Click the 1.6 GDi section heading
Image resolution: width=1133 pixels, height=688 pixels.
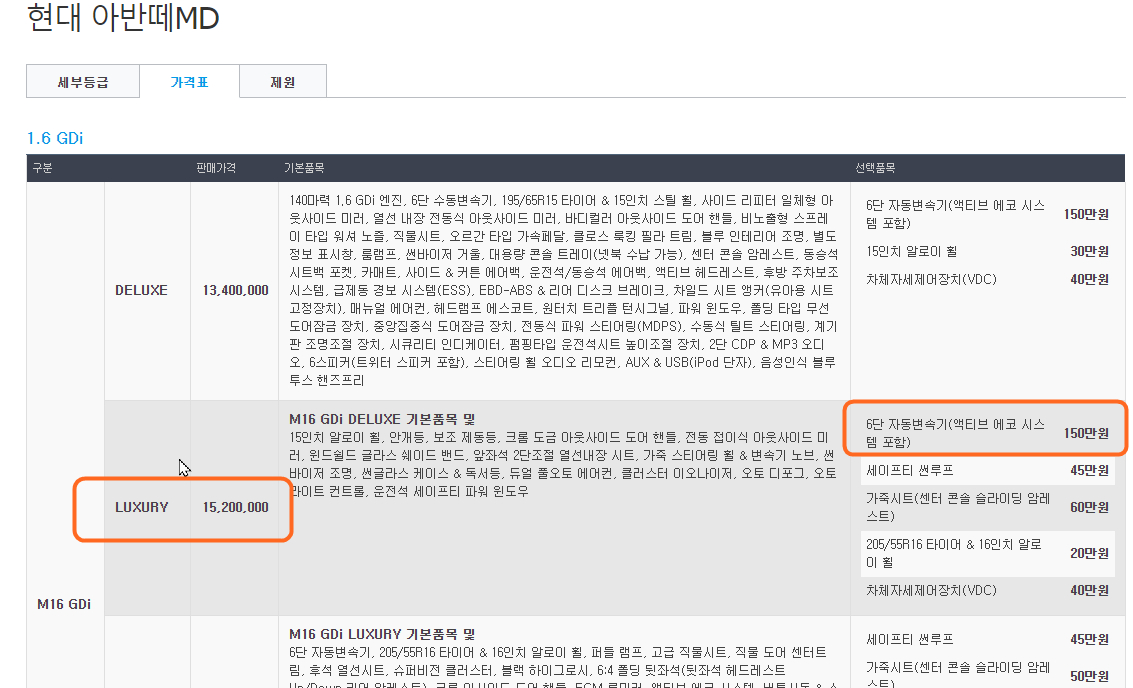55,138
